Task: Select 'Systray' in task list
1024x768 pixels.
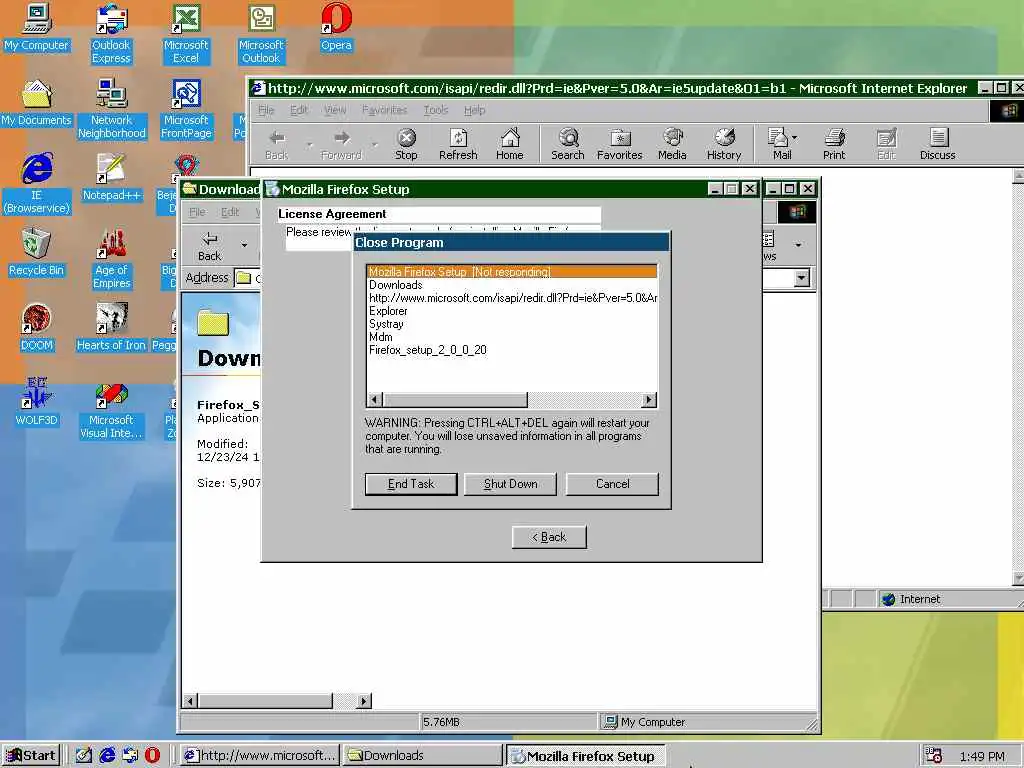Action: [x=512, y=324]
